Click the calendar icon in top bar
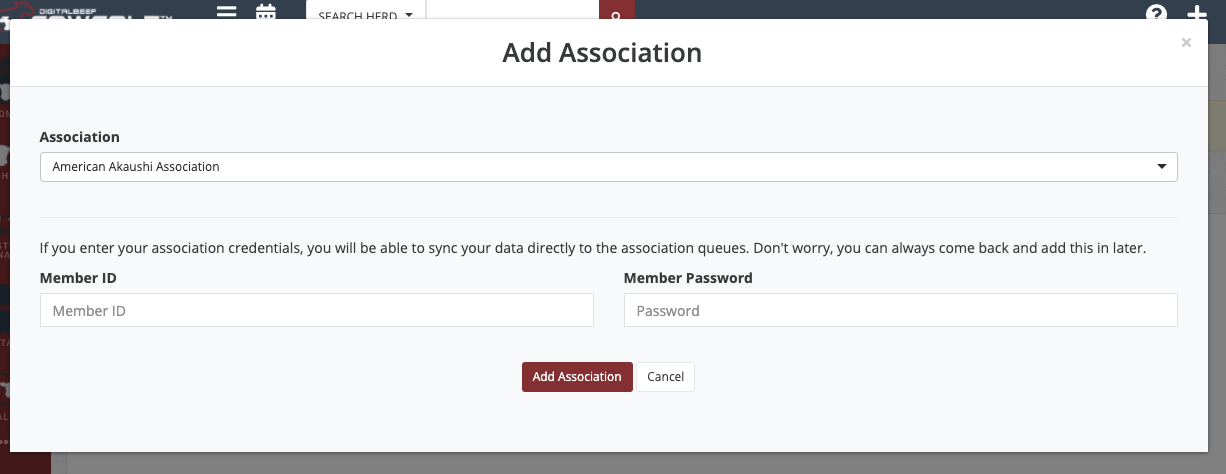The height and width of the screenshot is (474, 1226). point(265,13)
